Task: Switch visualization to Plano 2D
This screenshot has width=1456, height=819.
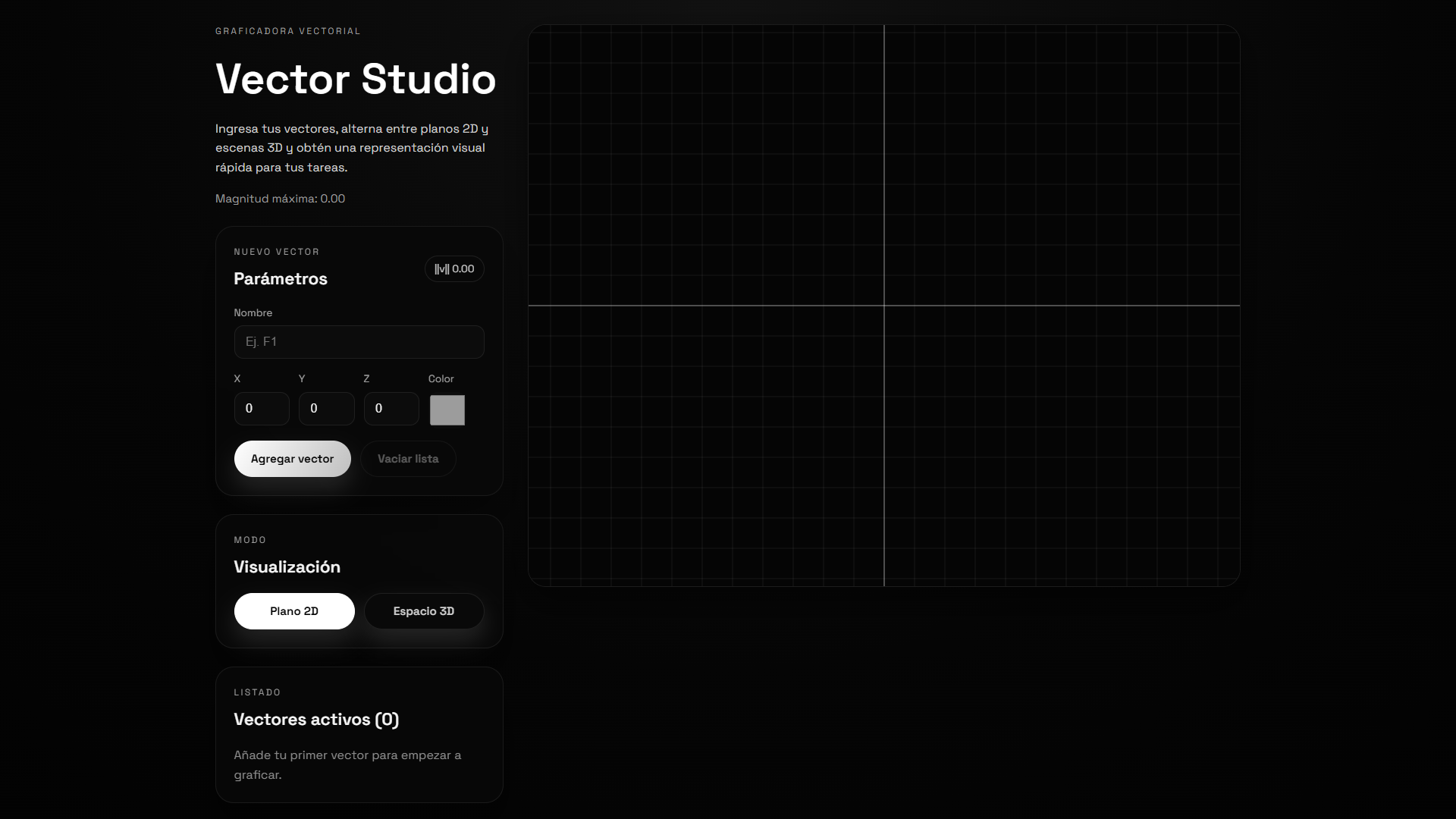Action: pyautogui.click(x=294, y=611)
